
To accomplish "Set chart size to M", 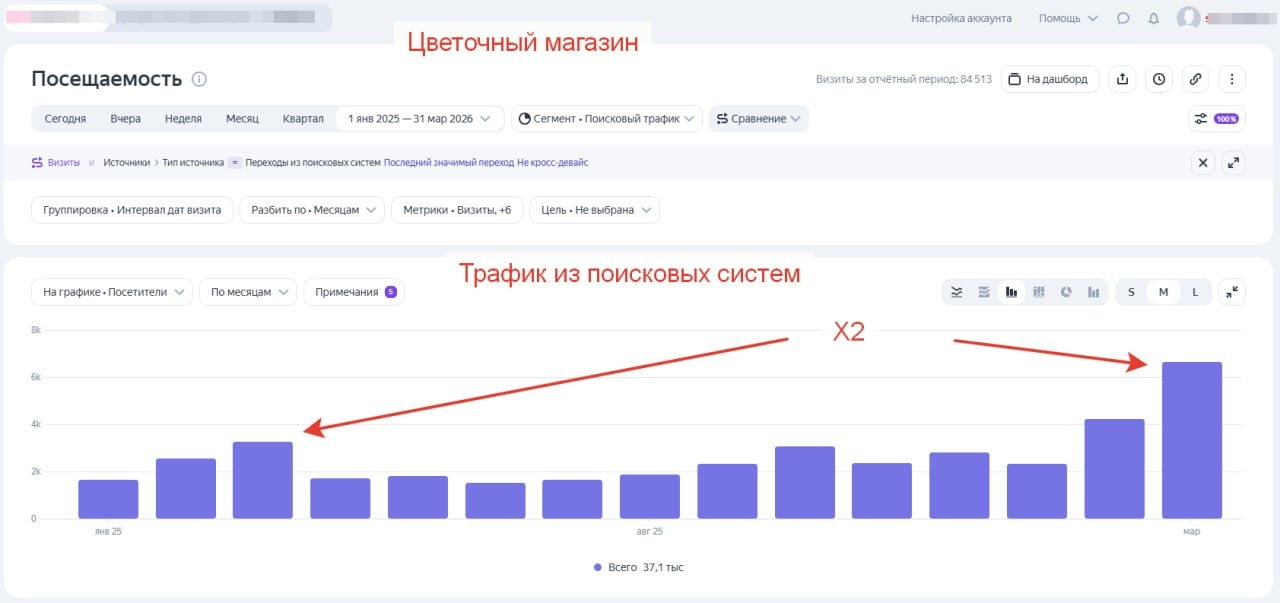I will (1163, 292).
